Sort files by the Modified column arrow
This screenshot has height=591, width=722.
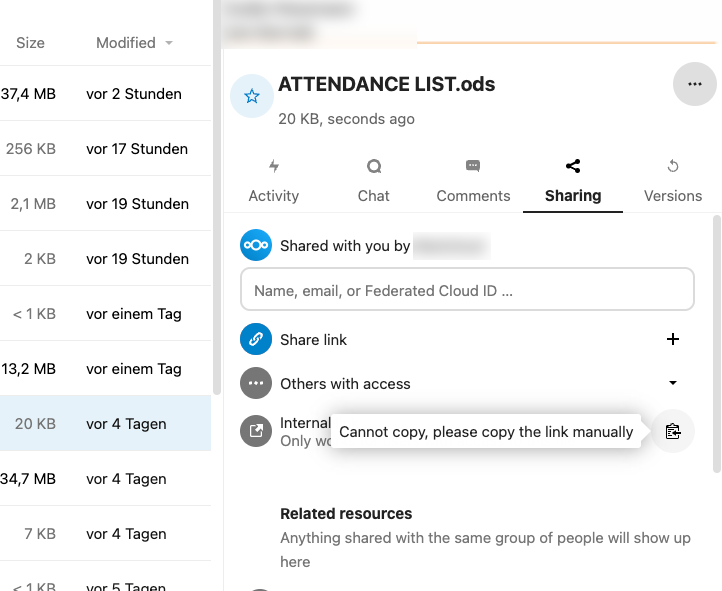pos(168,43)
